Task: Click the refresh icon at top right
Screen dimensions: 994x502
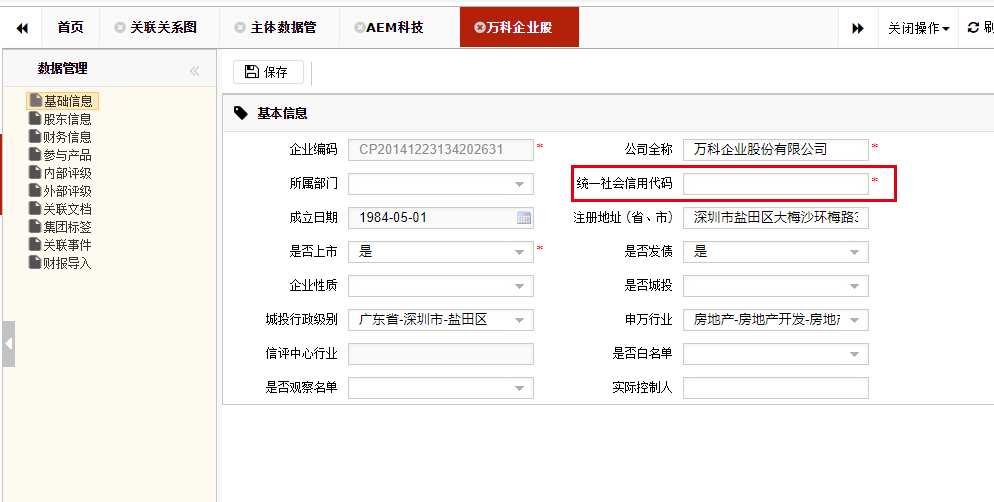Action: [974, 27]
